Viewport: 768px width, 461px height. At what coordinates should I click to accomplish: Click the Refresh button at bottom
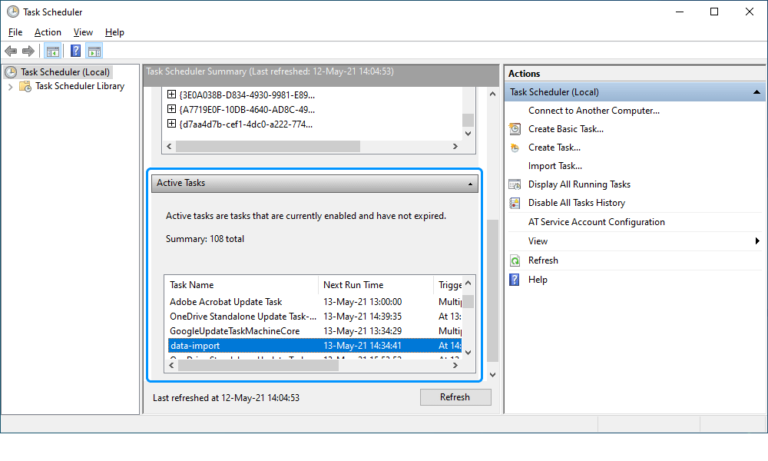click(456, 397)
